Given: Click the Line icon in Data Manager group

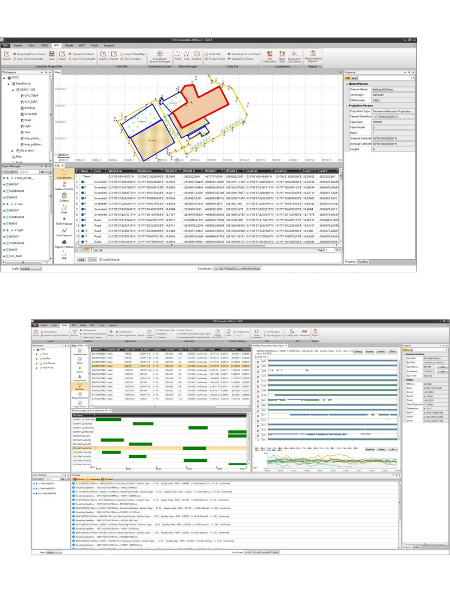Looking at the screenshot, I should (187, 55).
